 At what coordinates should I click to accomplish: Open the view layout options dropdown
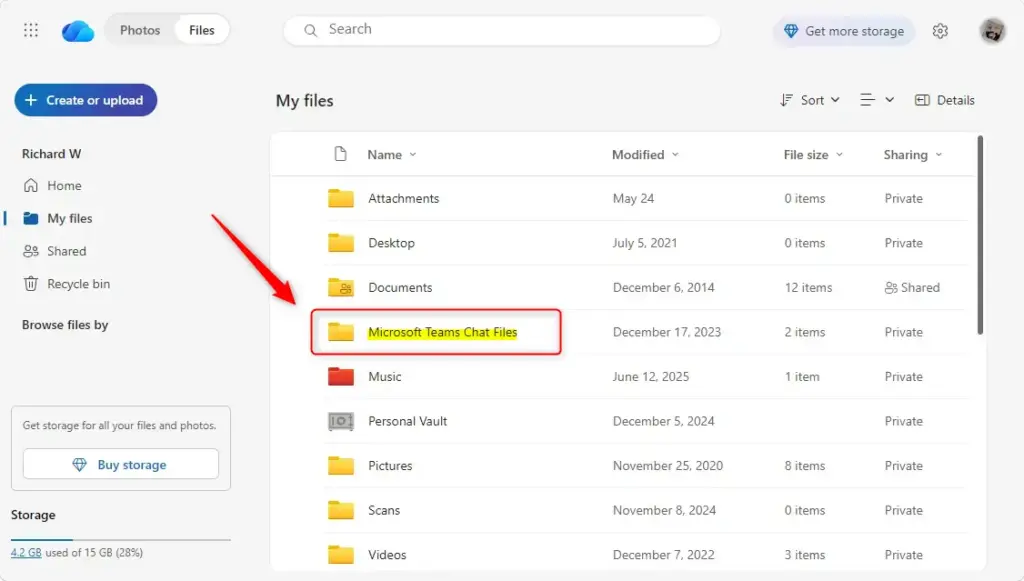click(876, 100)
